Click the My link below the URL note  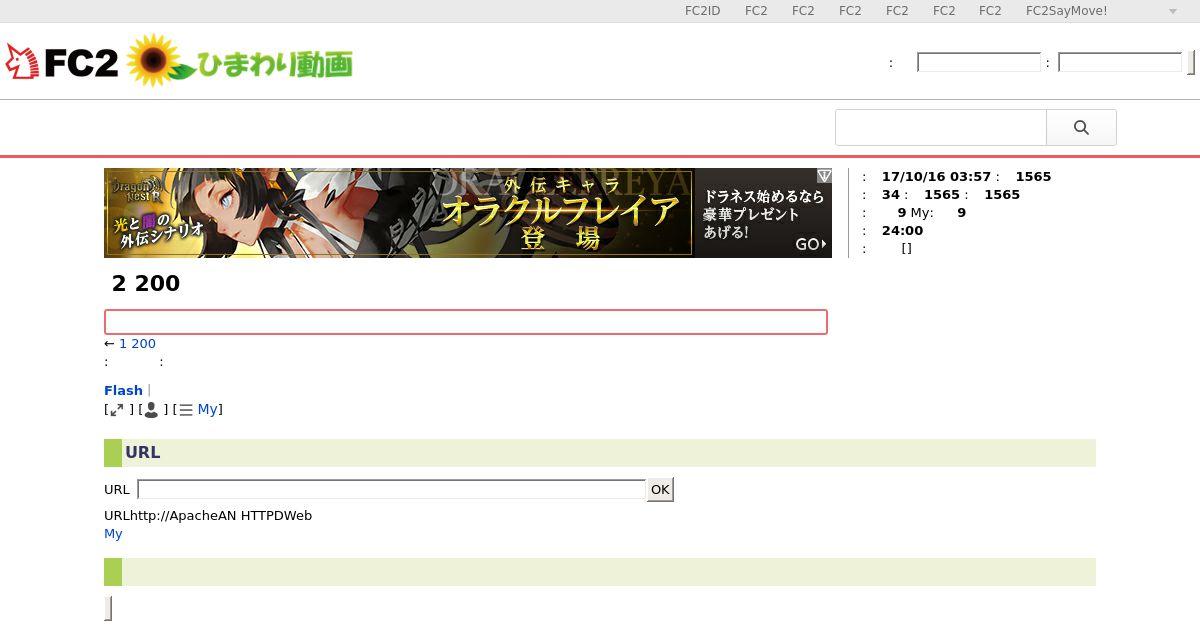113,533
